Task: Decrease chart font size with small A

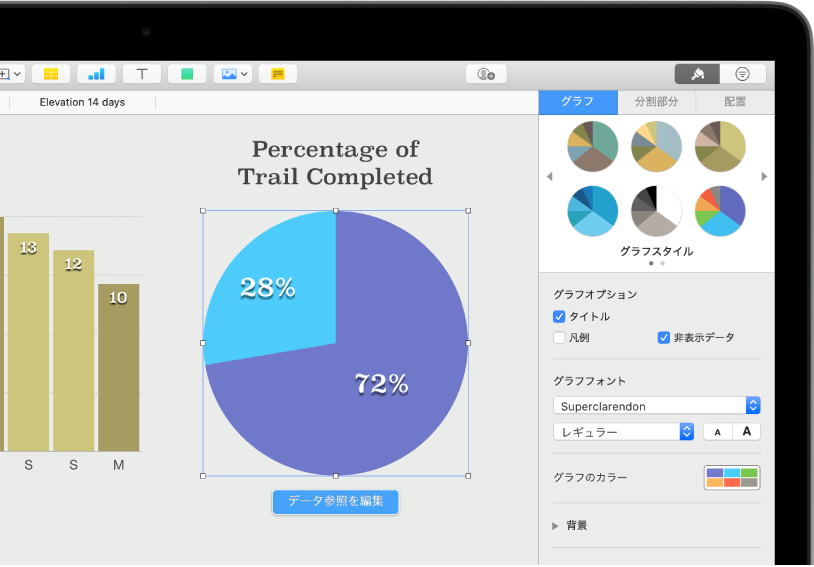Action: pos(717,431)
